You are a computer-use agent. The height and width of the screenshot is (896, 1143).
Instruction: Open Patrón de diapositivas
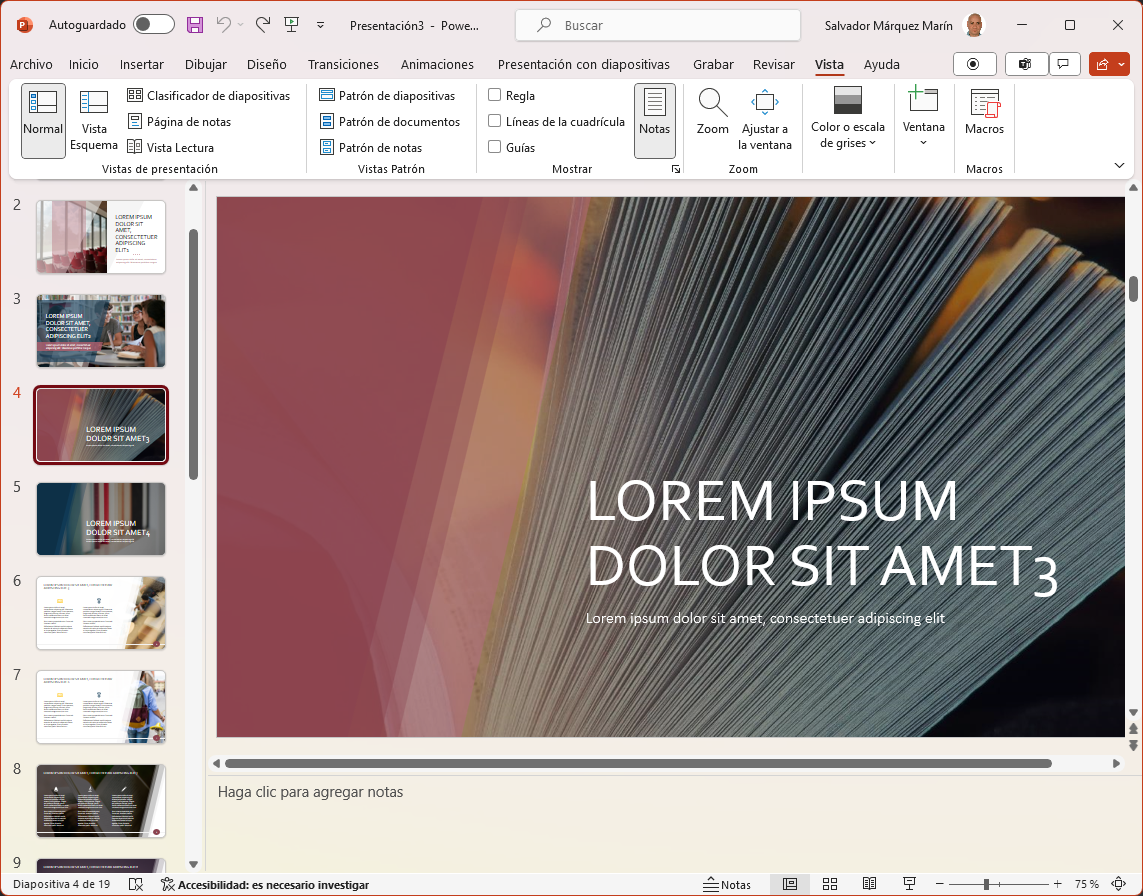click(387, 96)
